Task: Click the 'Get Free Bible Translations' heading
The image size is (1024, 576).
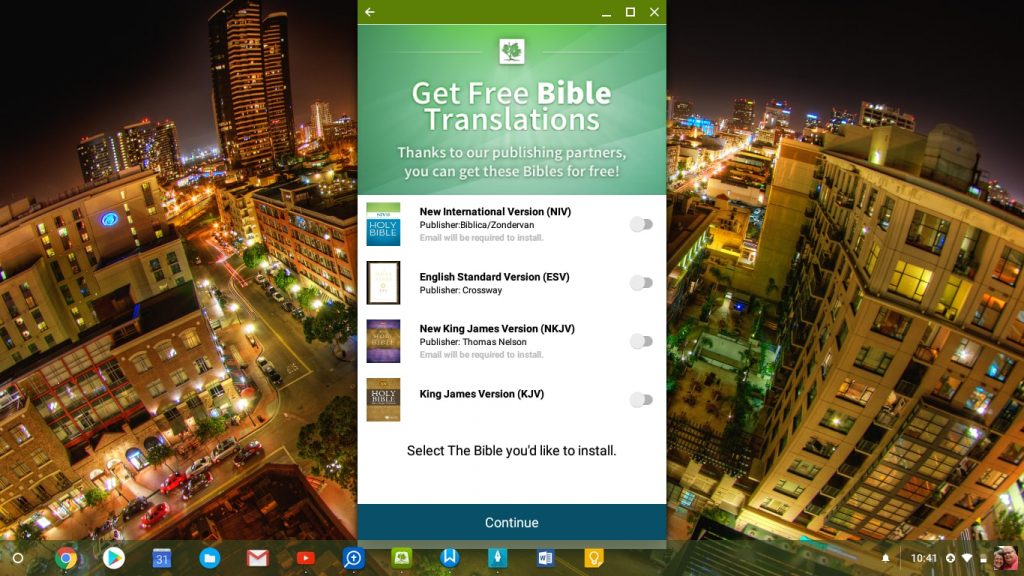Action: pyautogui.click(x=512, y=107)
